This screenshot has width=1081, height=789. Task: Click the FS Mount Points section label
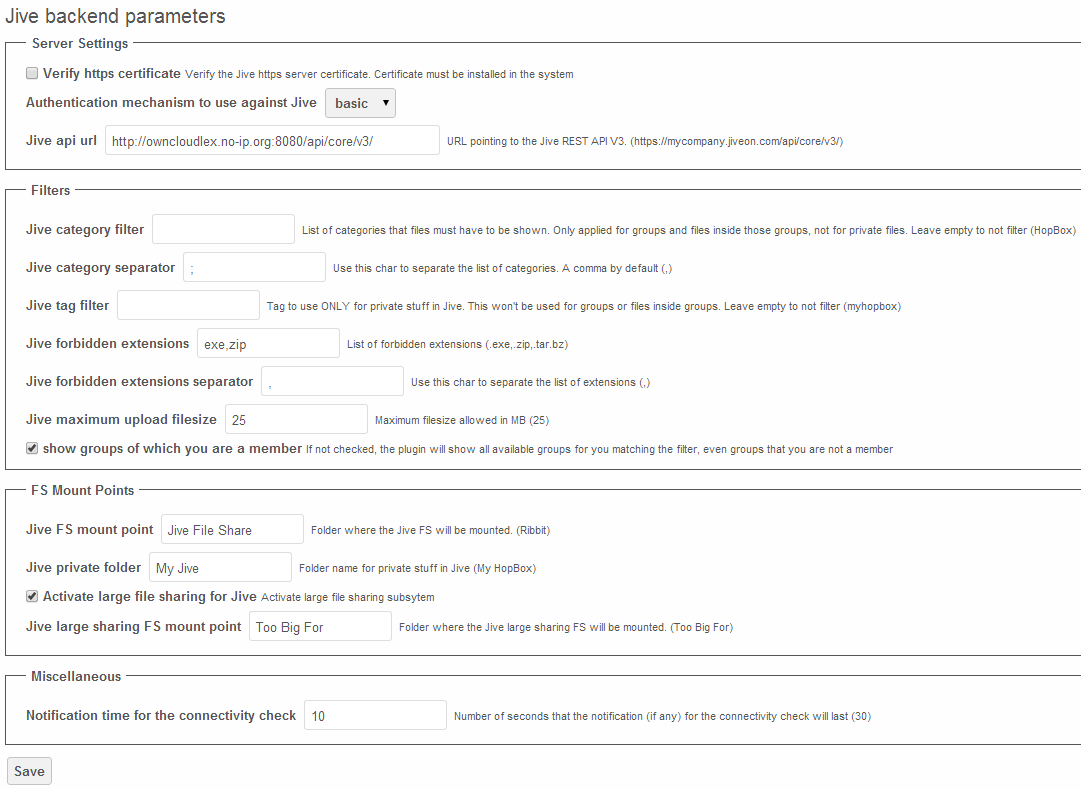pyautogui.click(x=83, y=490)
